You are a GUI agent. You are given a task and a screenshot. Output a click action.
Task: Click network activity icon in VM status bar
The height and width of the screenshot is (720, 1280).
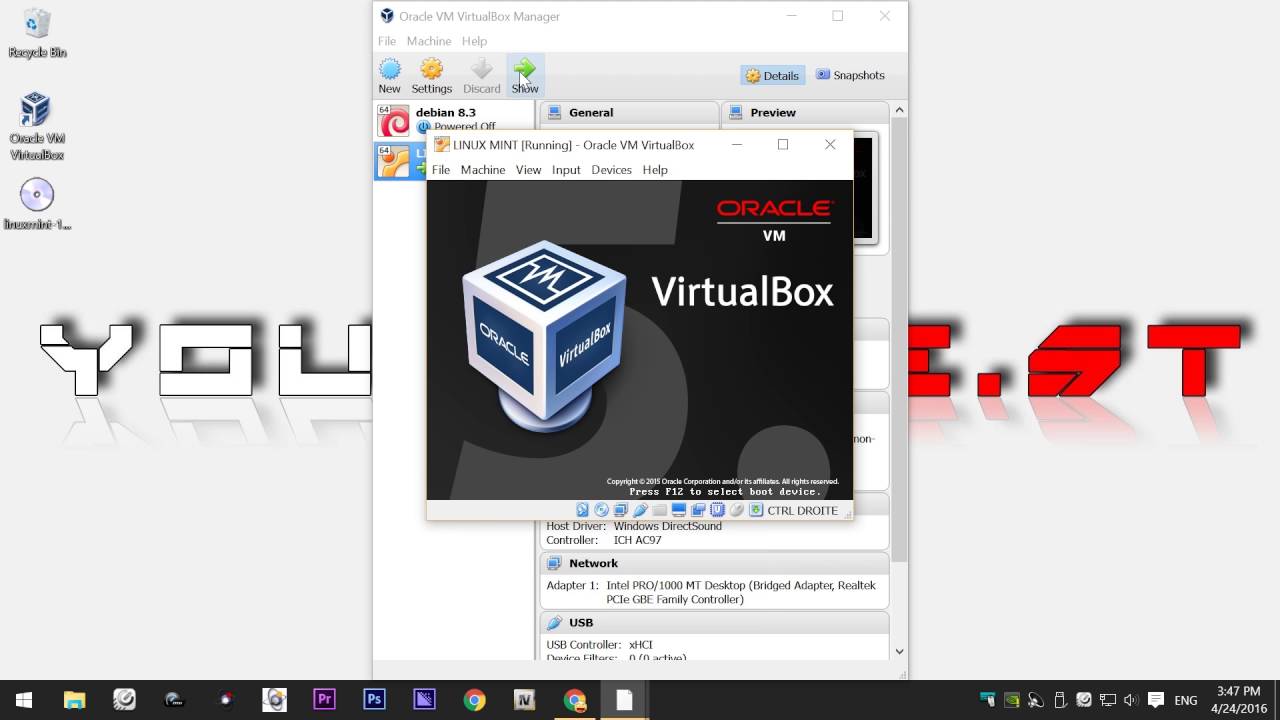pyautogui.click(x=621, y=510)
